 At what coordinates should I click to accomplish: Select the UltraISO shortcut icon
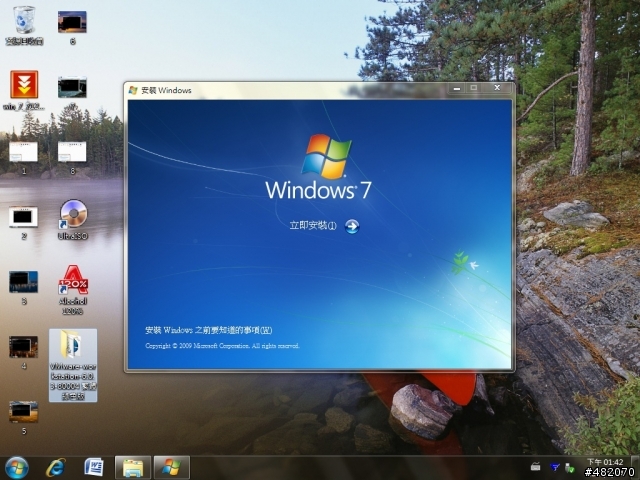(x=73, y=219)
